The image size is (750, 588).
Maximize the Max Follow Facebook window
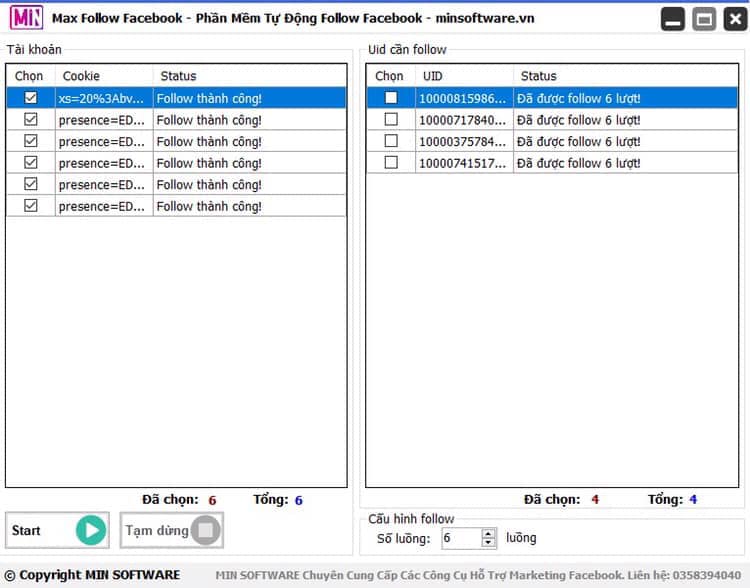coord(704,19)
